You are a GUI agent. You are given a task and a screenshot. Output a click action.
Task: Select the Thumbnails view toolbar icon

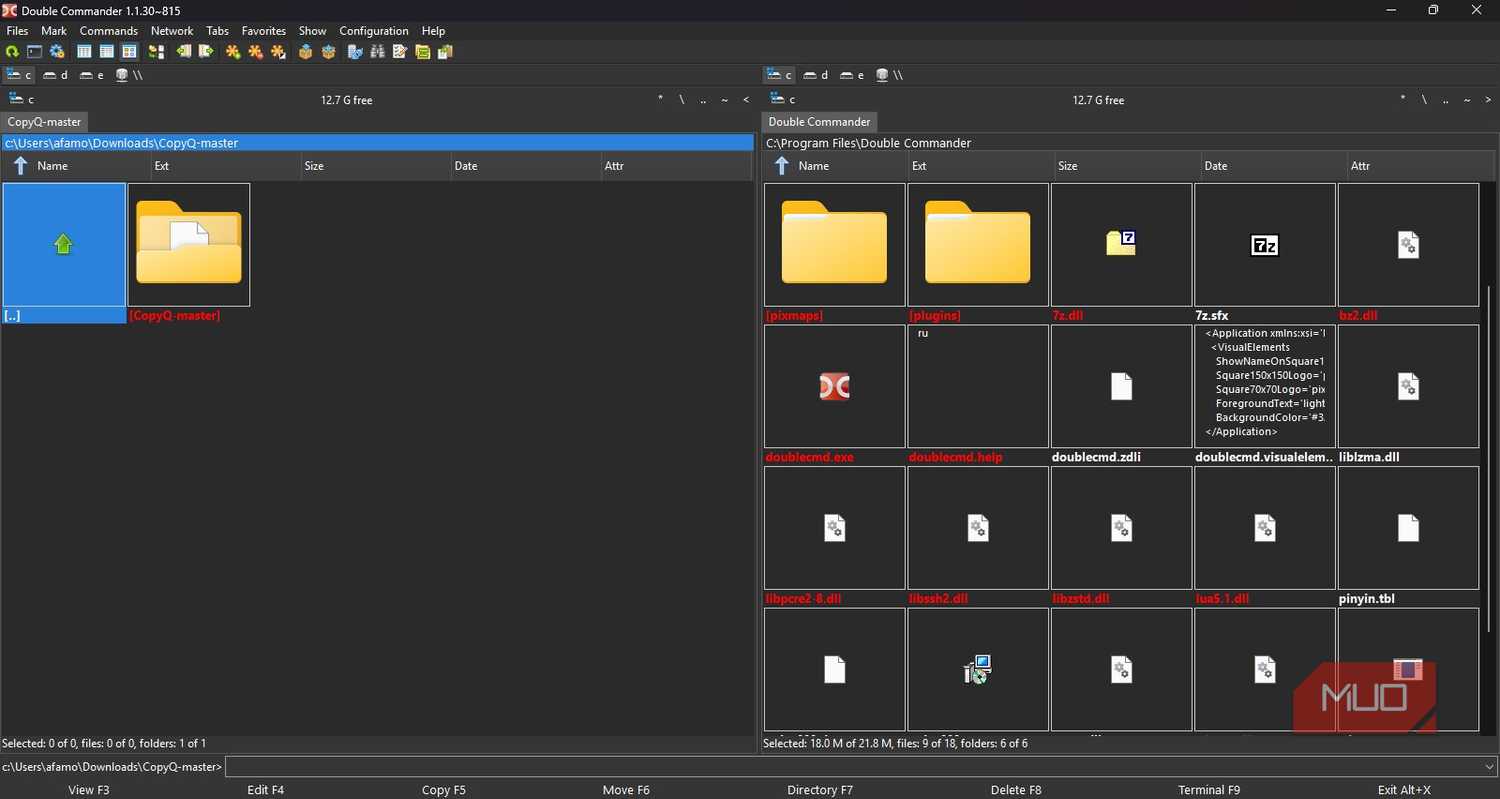point(129,52)
